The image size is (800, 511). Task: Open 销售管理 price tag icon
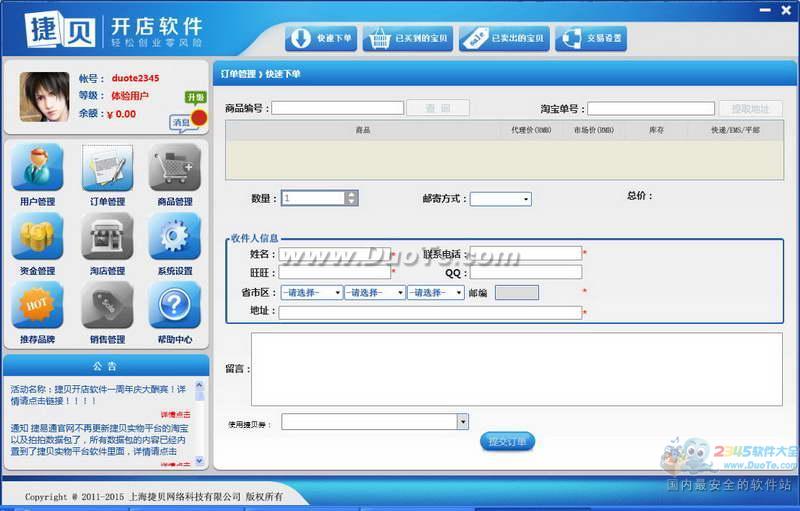[x=107, y=305]
